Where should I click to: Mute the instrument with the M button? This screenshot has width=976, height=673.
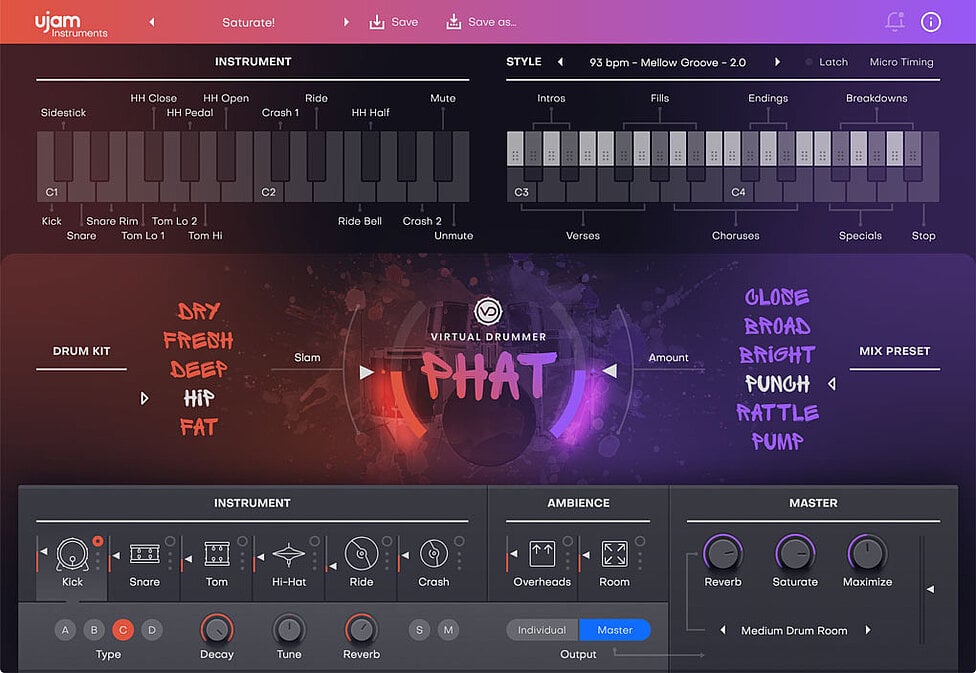448,629
